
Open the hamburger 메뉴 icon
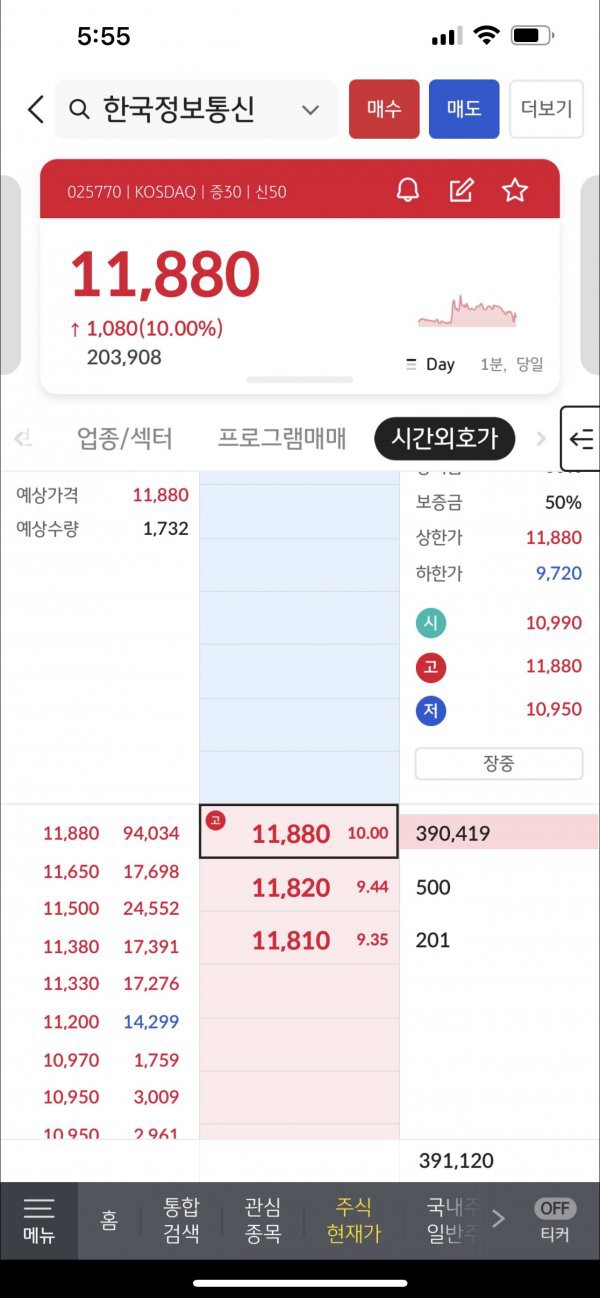pos(39,1220)
